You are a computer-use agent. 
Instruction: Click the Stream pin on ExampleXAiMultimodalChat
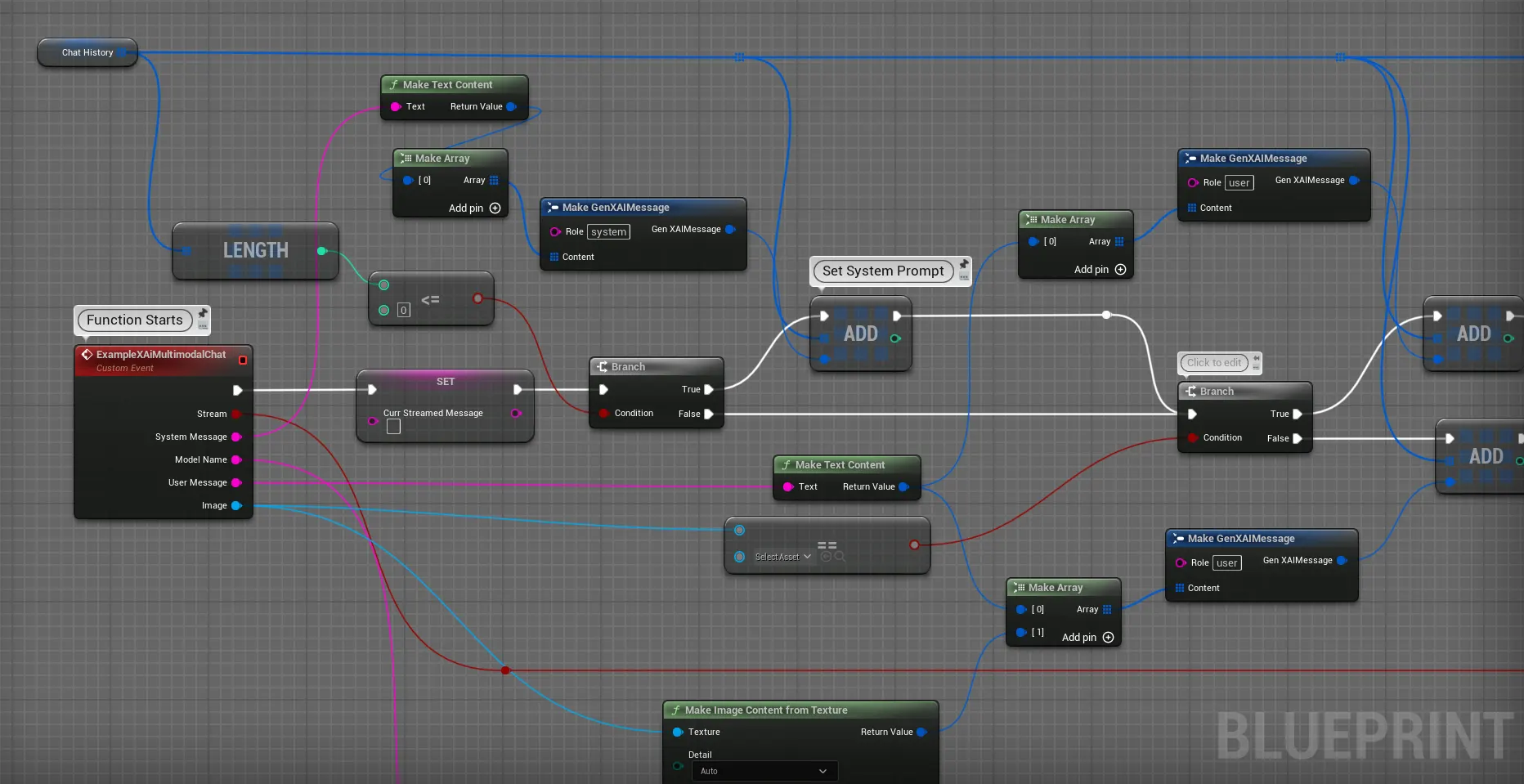point(236,414)
